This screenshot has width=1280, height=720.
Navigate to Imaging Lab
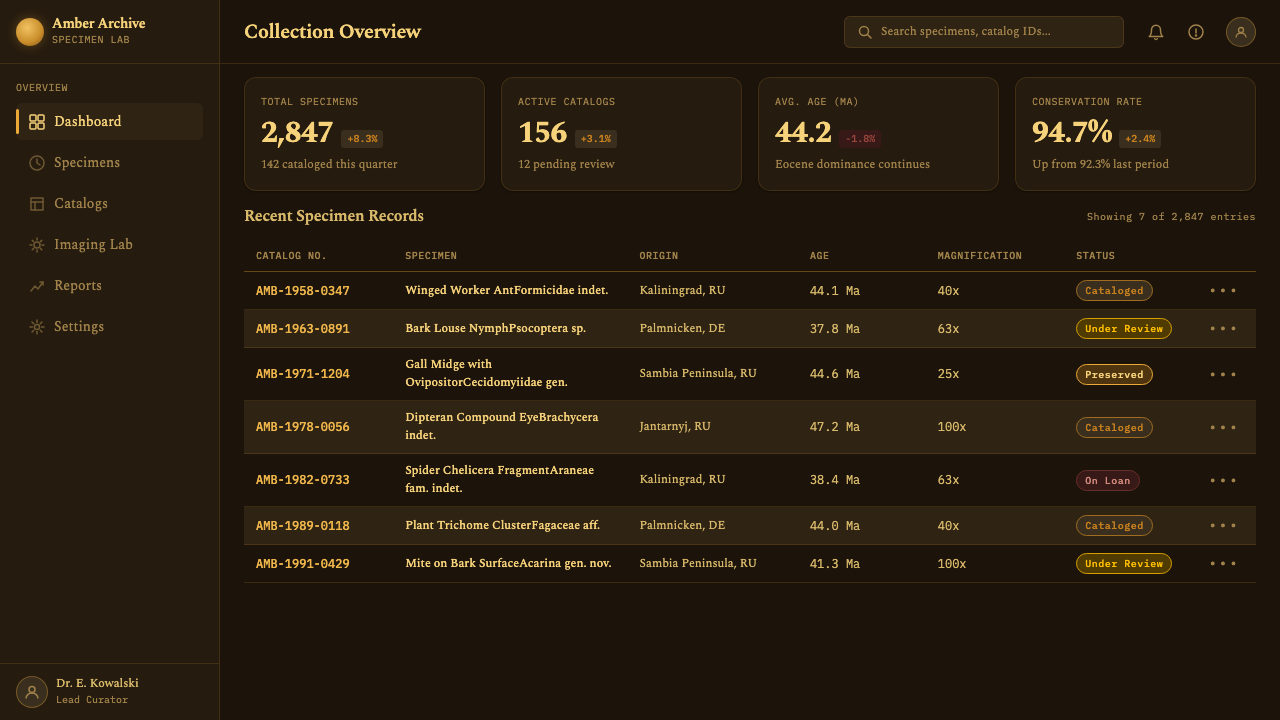pos(109,245)
